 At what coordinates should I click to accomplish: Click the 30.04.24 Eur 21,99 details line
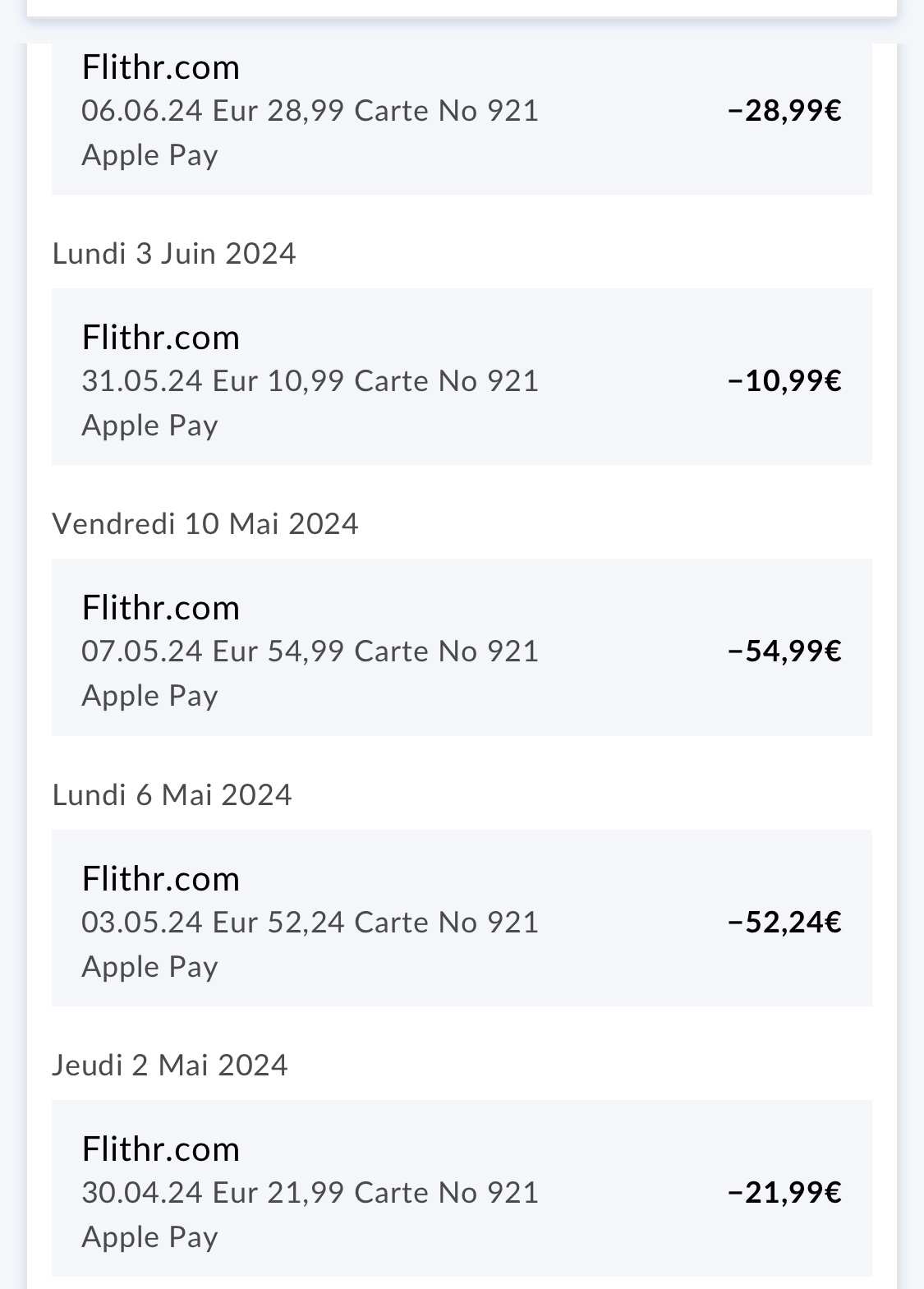[310, 1192]
